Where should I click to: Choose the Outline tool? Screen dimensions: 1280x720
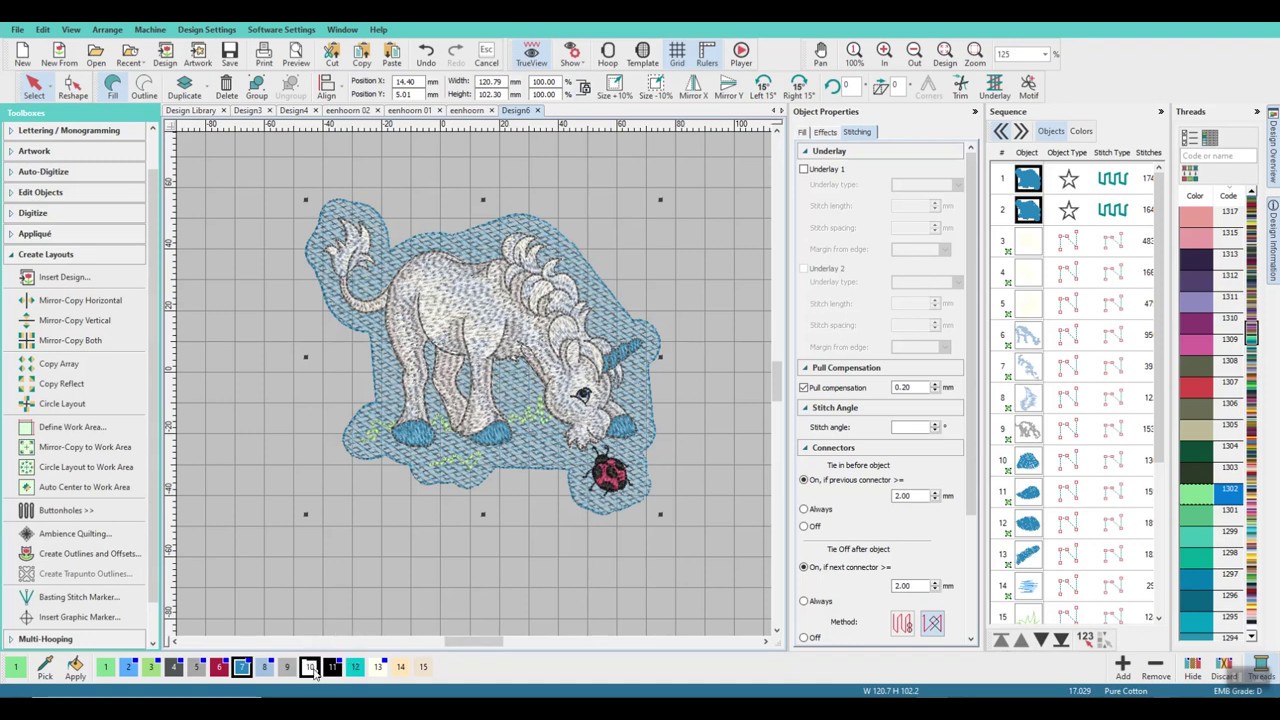pos(144,87)
